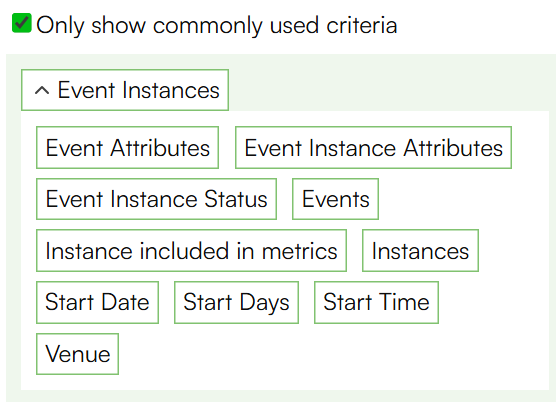Add the Event Instance Status criterion
This screenshot has width=556, height=402.
(156, 199)
